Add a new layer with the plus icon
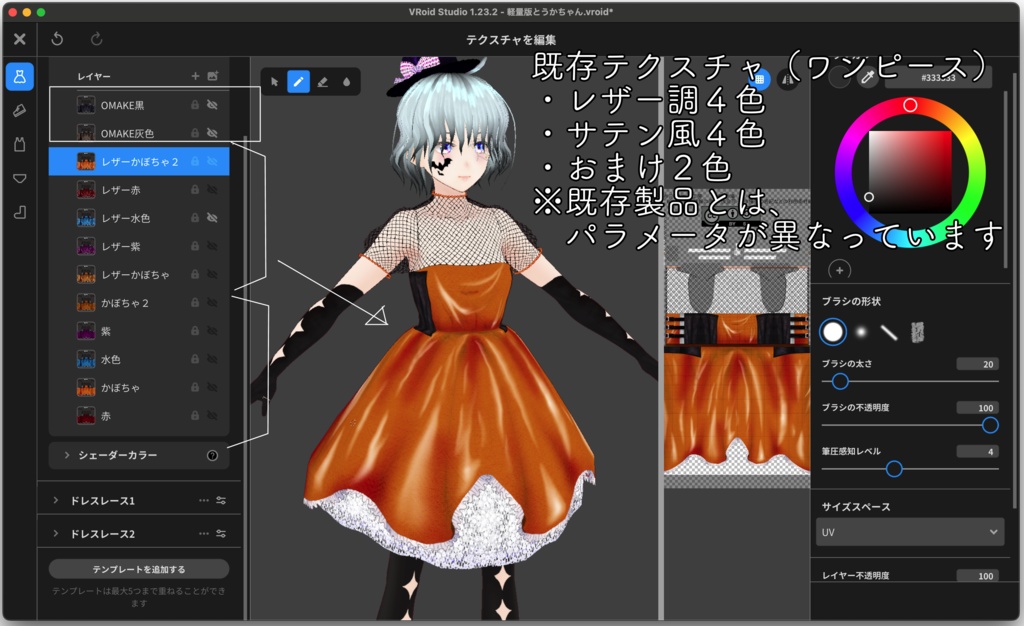 [196, 74]
